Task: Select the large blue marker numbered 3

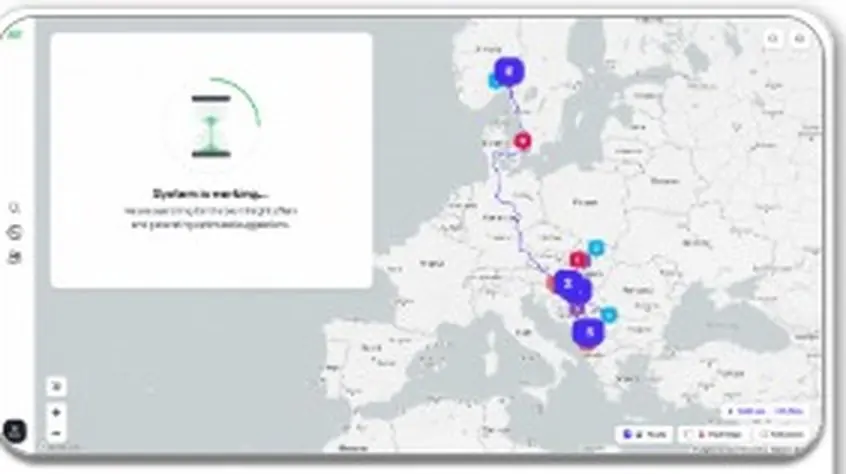Action: point(568,284)
